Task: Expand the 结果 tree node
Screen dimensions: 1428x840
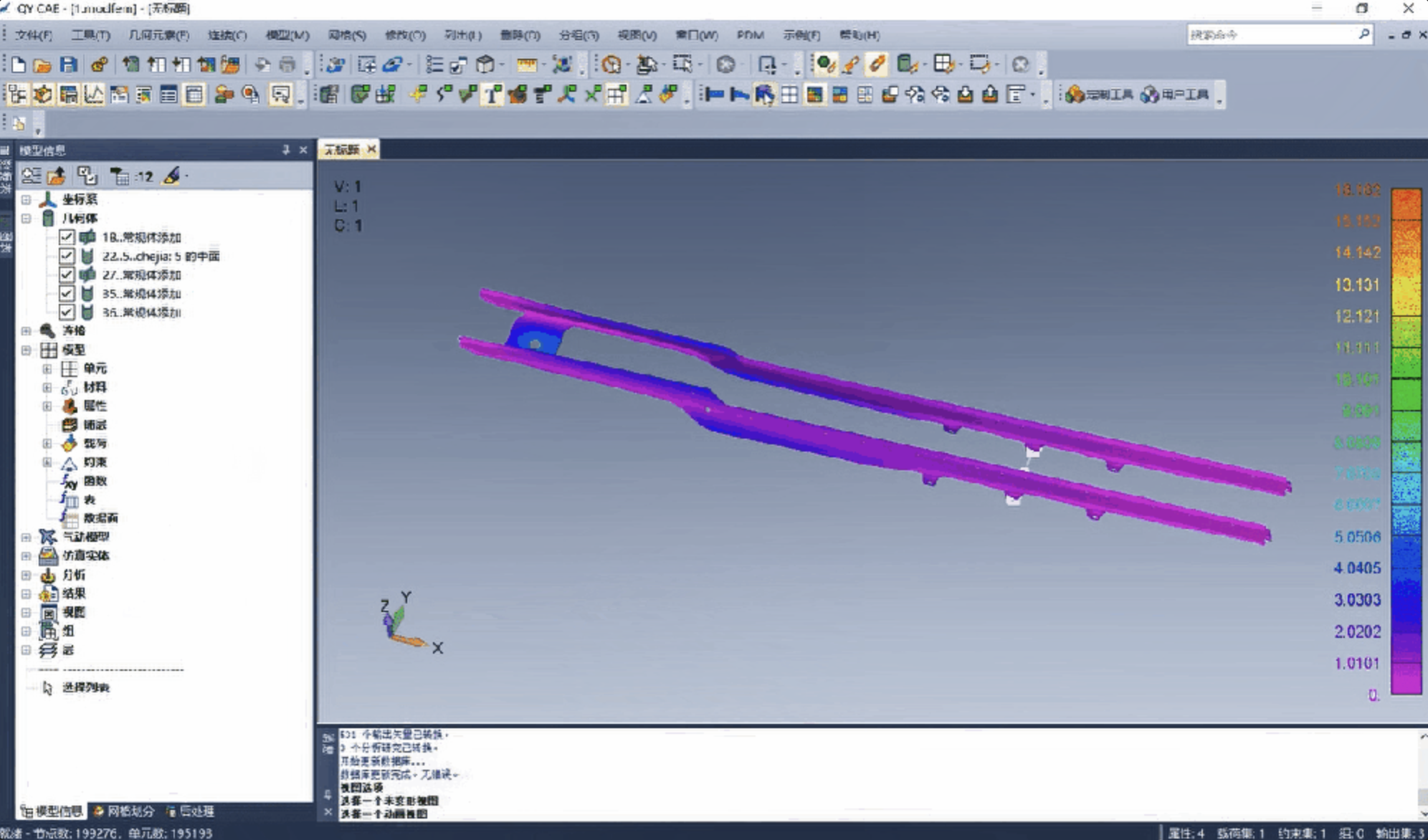Action: point(26,593)
